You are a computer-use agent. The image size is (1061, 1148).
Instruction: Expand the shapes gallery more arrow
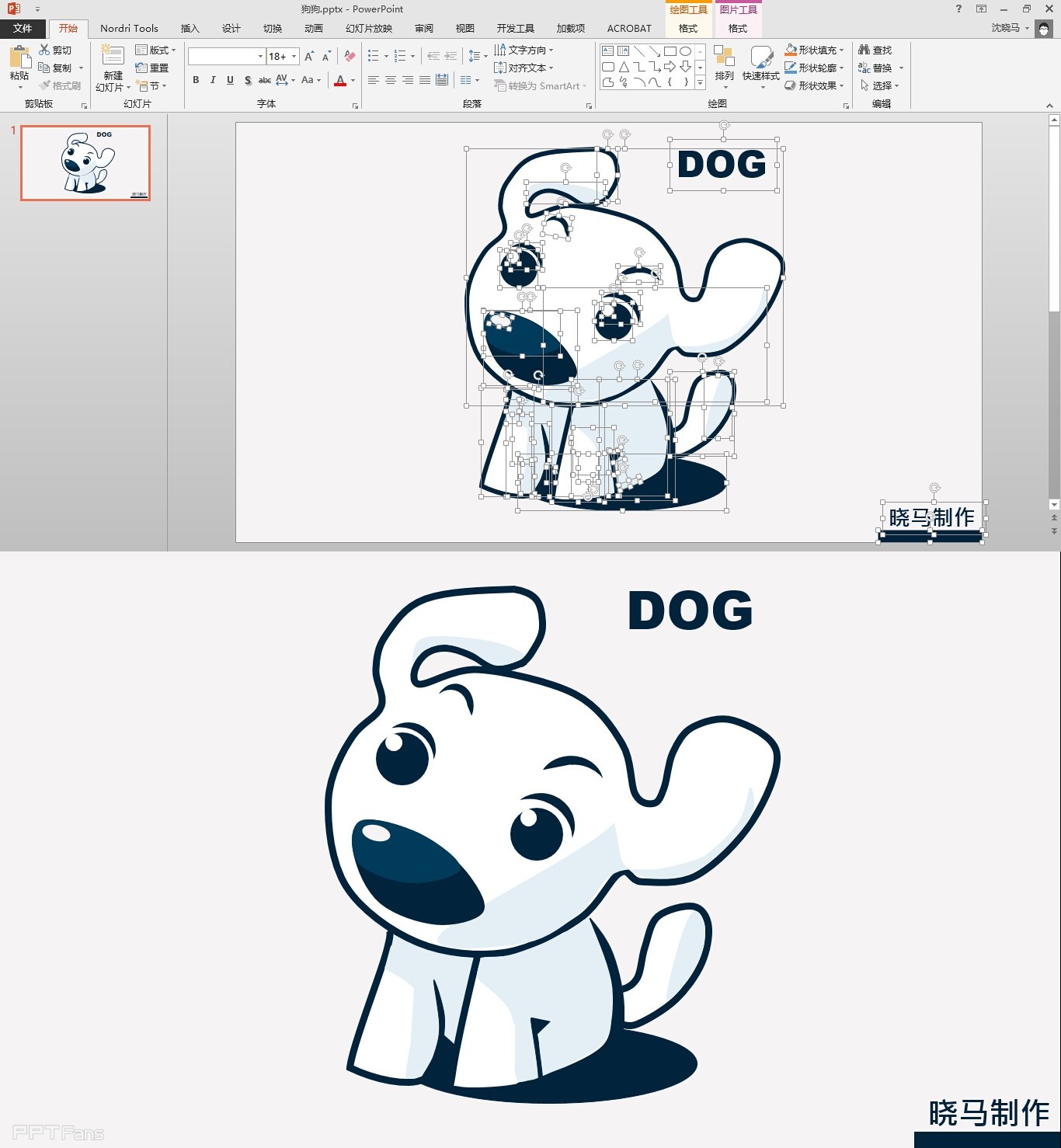coord(700,82)
